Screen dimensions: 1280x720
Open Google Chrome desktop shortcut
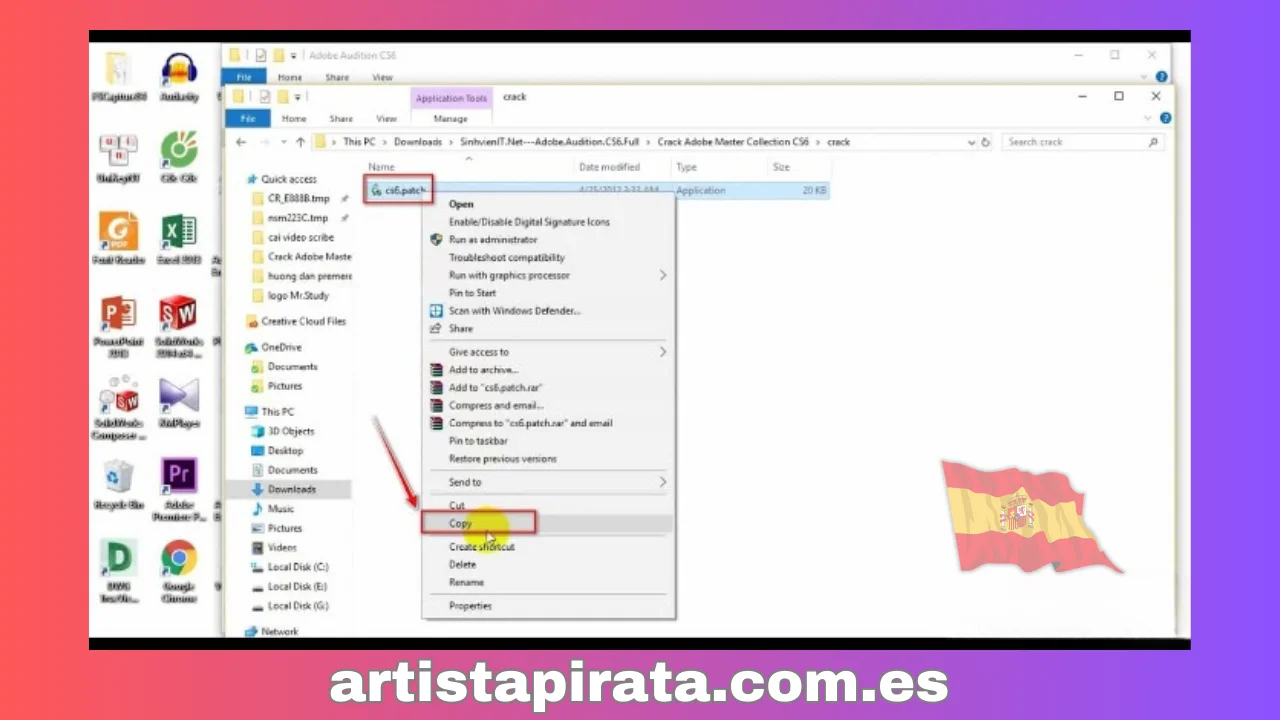(x=179, y=572)
